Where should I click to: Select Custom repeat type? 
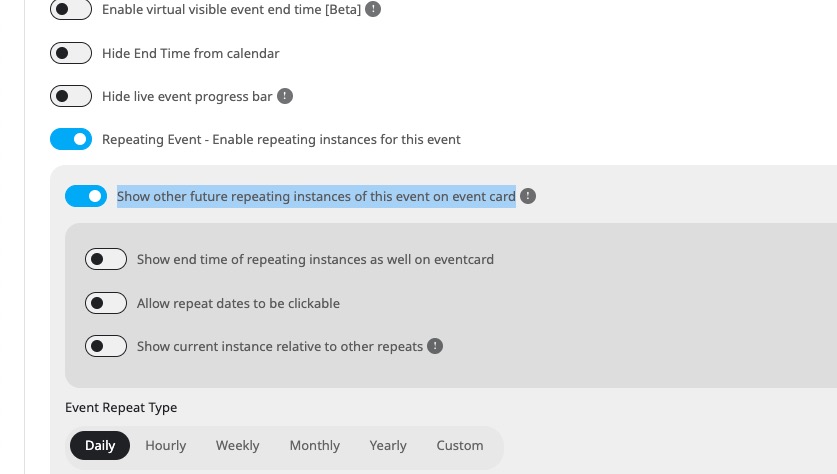coord(460,445)
